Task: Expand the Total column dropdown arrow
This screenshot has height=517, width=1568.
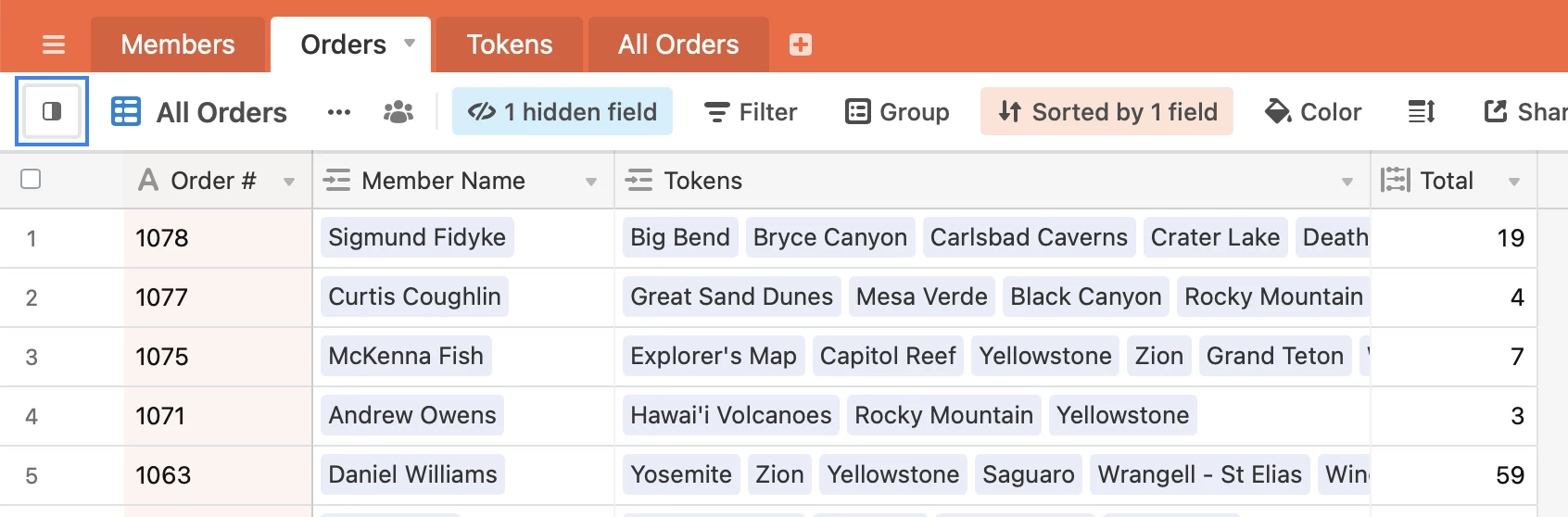Action: click(x=1514, y=182)
